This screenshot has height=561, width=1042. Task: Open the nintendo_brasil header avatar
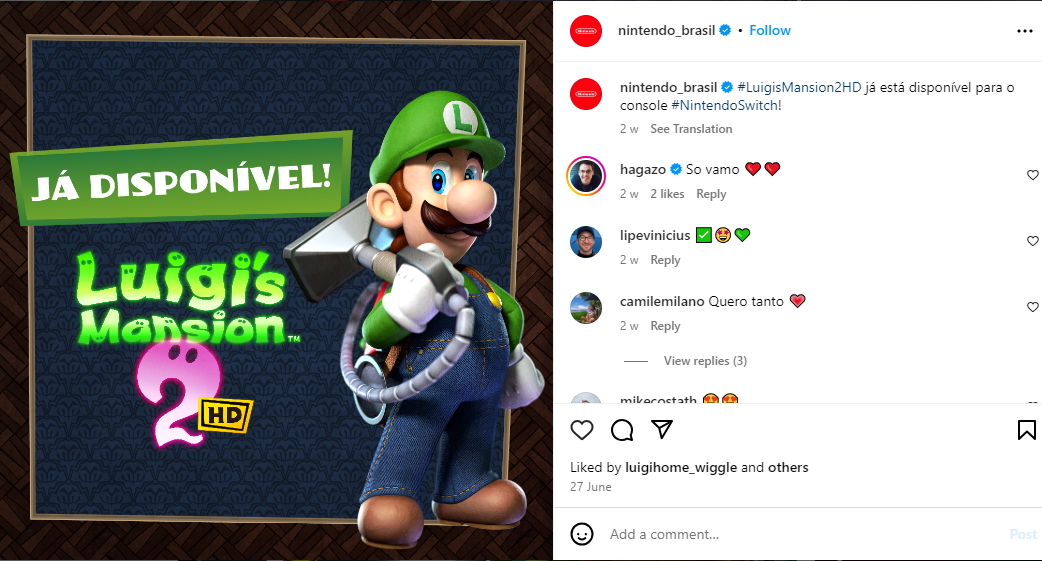[585, 31]
